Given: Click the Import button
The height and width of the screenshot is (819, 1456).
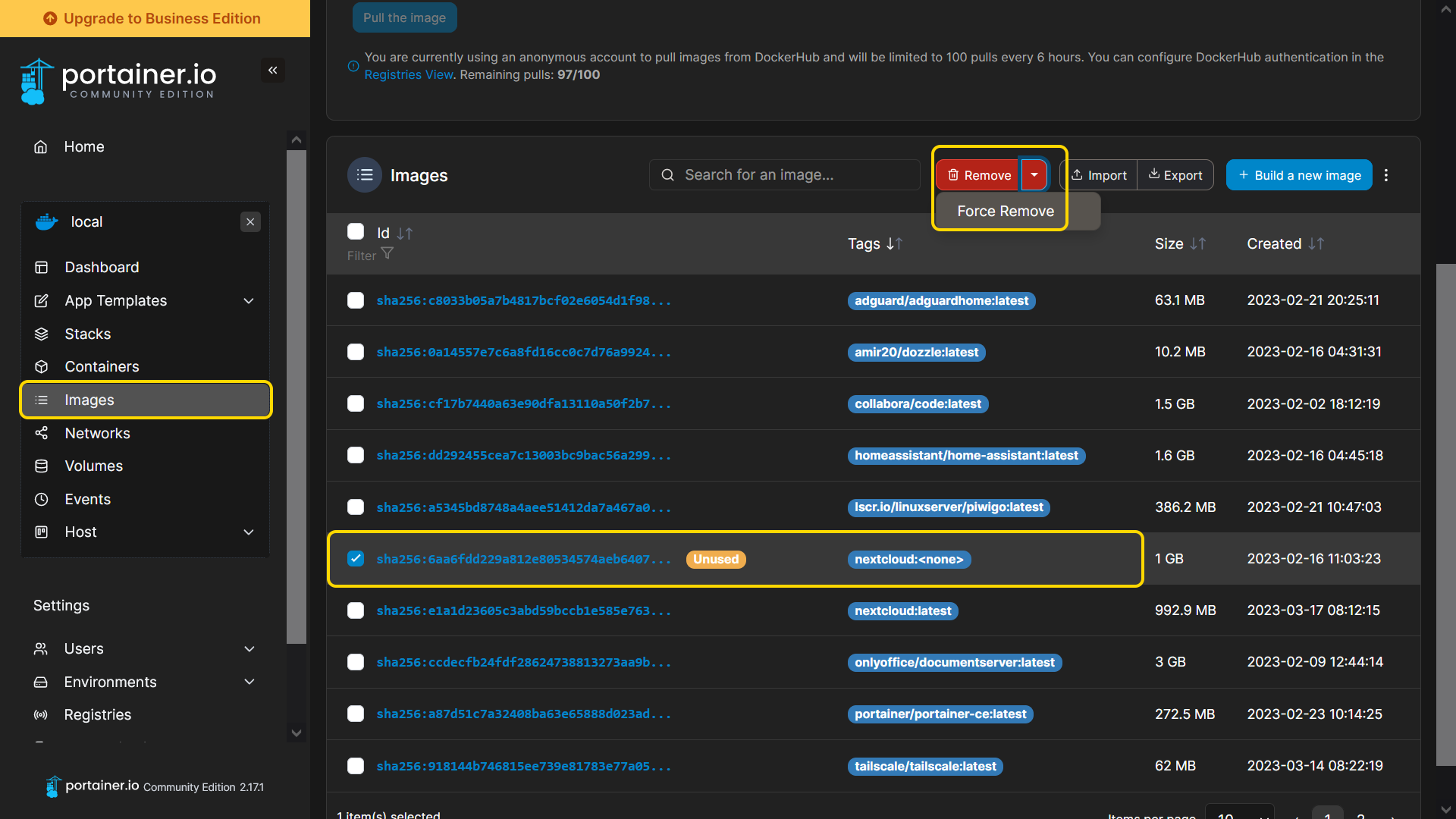Looking at the screenshot, I should 1099,175.
